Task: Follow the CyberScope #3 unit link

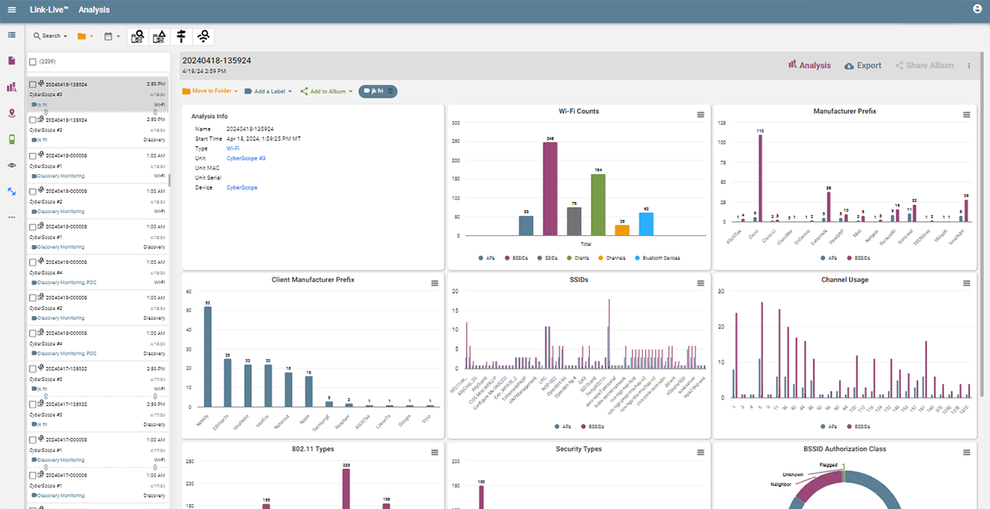Action: click(x=246, y=158)
